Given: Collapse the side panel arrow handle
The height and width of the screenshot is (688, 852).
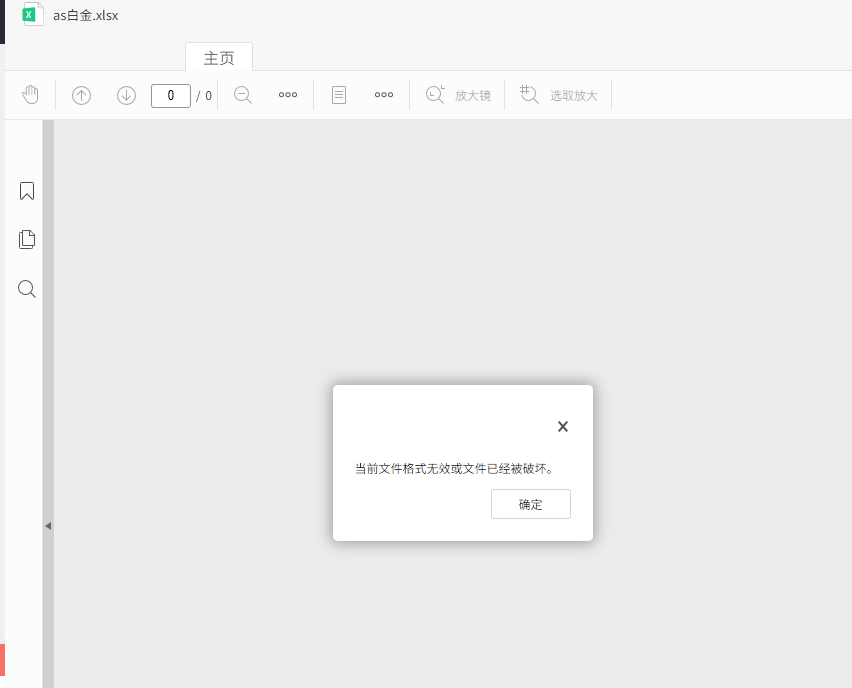Looking at the screenshot, I should (48, 526).
